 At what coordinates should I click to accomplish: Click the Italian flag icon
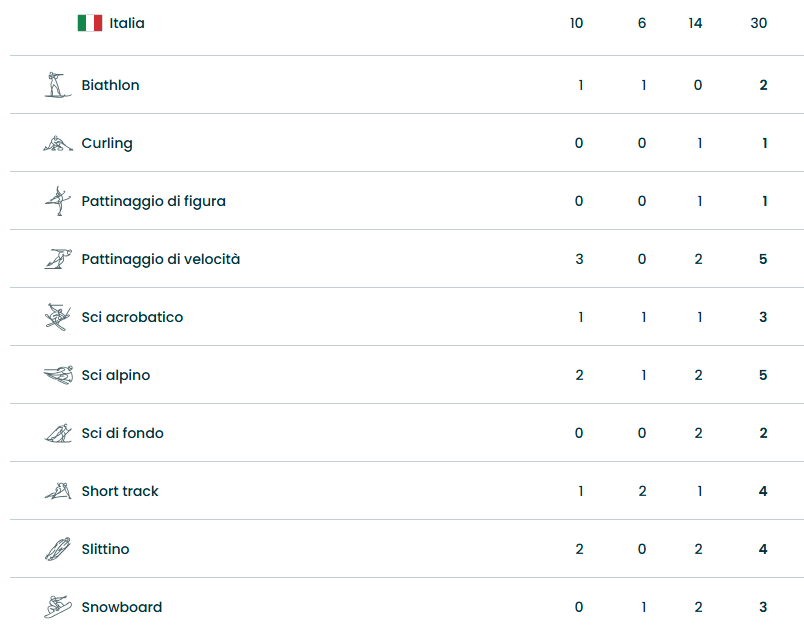[x=90, y=23]
